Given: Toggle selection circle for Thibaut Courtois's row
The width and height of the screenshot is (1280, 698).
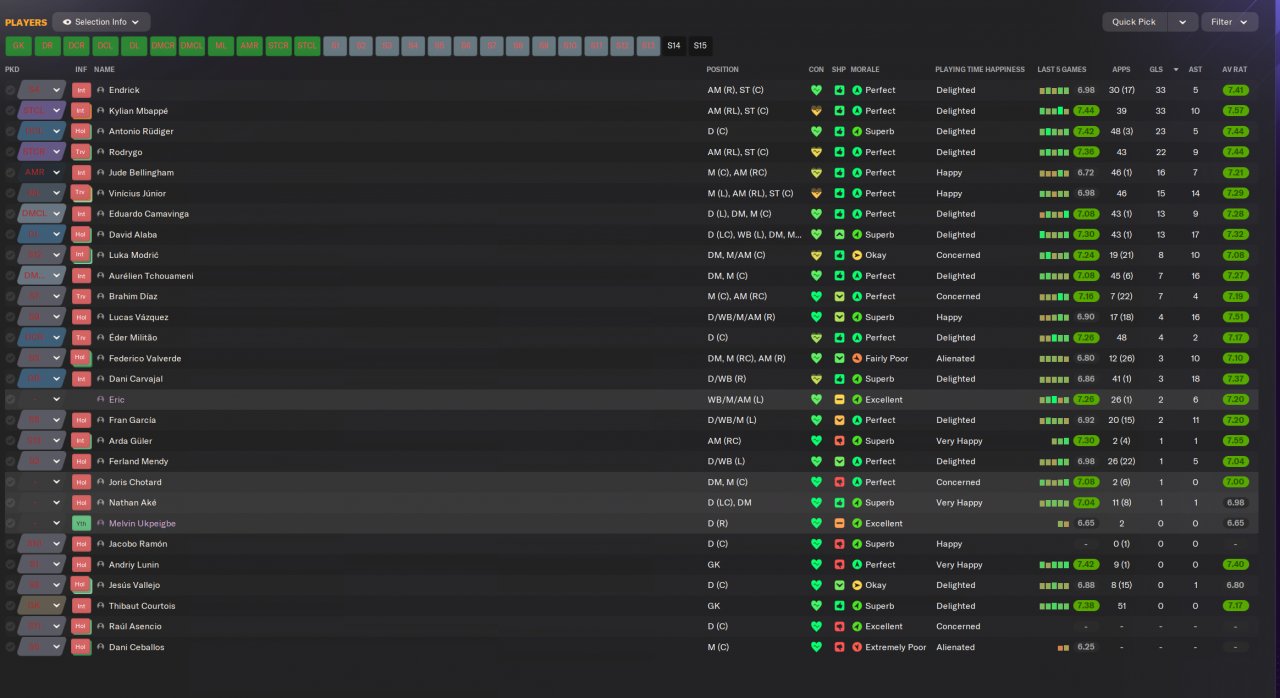Looking at the screenshot, I should tap(10, 606).
